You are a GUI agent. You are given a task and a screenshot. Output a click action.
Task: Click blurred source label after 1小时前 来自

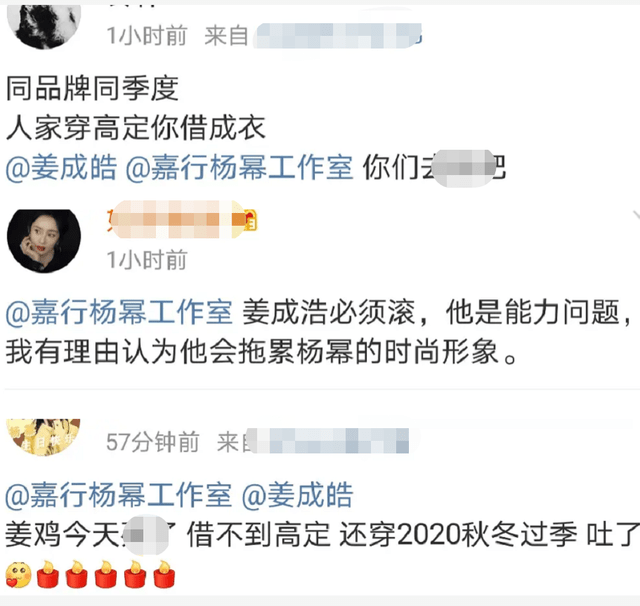click(x=338, y=36)
